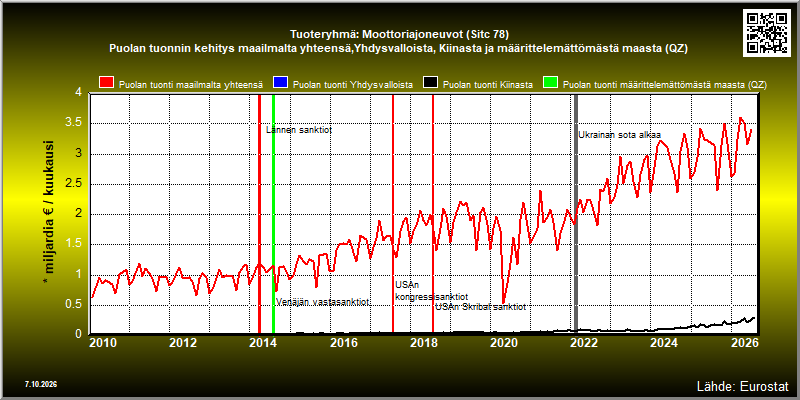Click the black China line end at 2026
Screen dimensions: 800x400
753,318
